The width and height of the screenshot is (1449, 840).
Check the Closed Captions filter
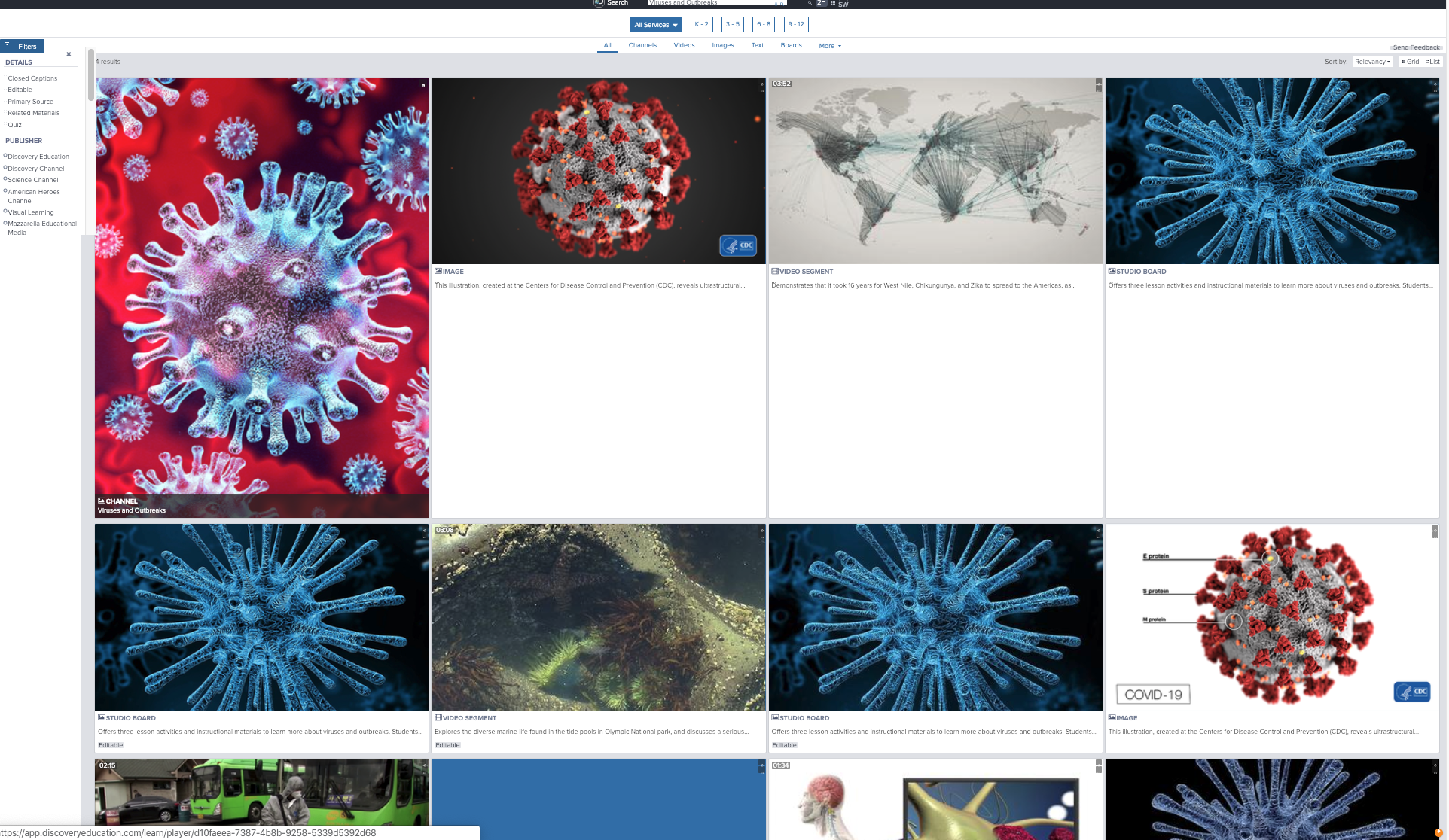pos(32,78)
